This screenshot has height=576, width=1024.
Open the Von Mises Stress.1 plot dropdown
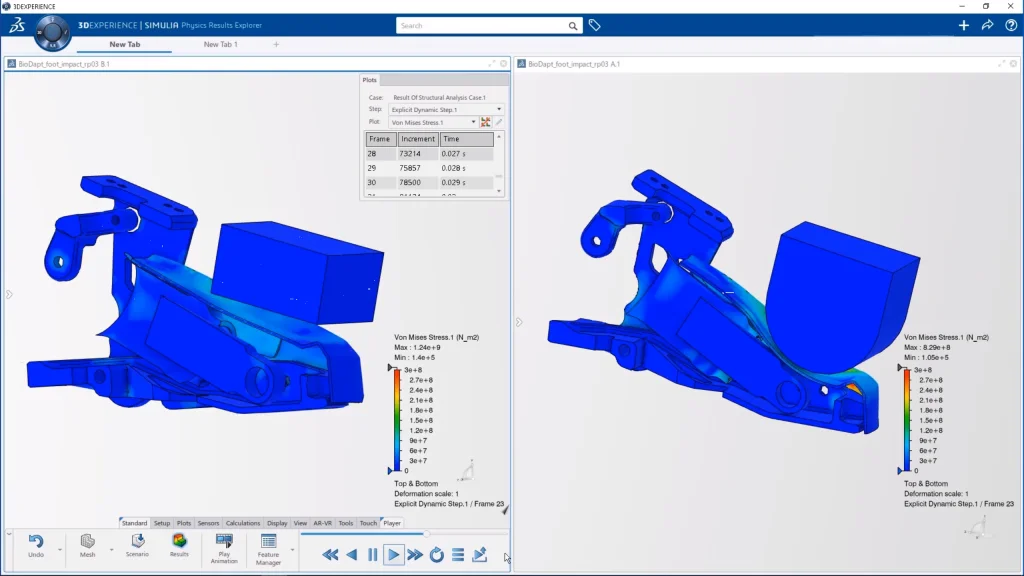[x=473, y=122]
